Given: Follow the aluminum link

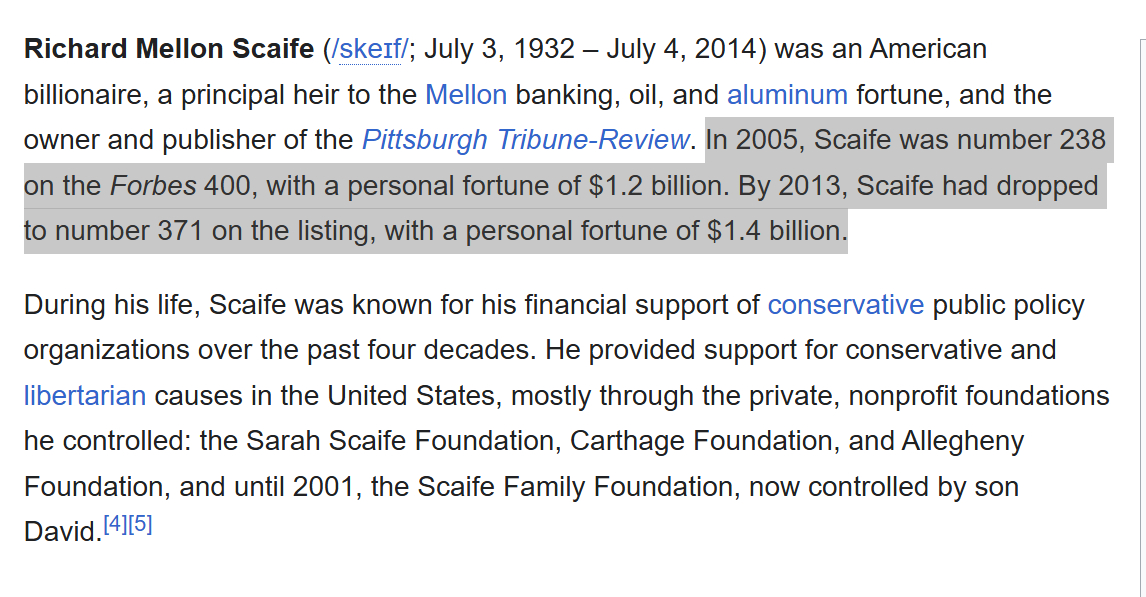Looking at the screenshot, I should point(787,95).
